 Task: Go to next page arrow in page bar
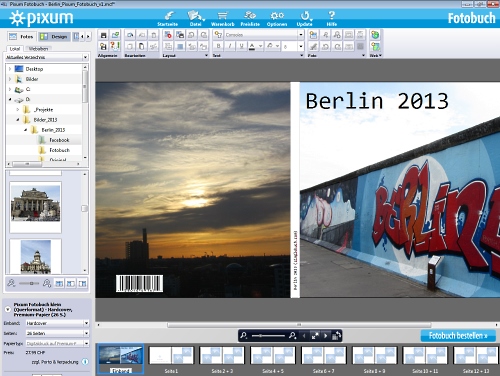326,336
